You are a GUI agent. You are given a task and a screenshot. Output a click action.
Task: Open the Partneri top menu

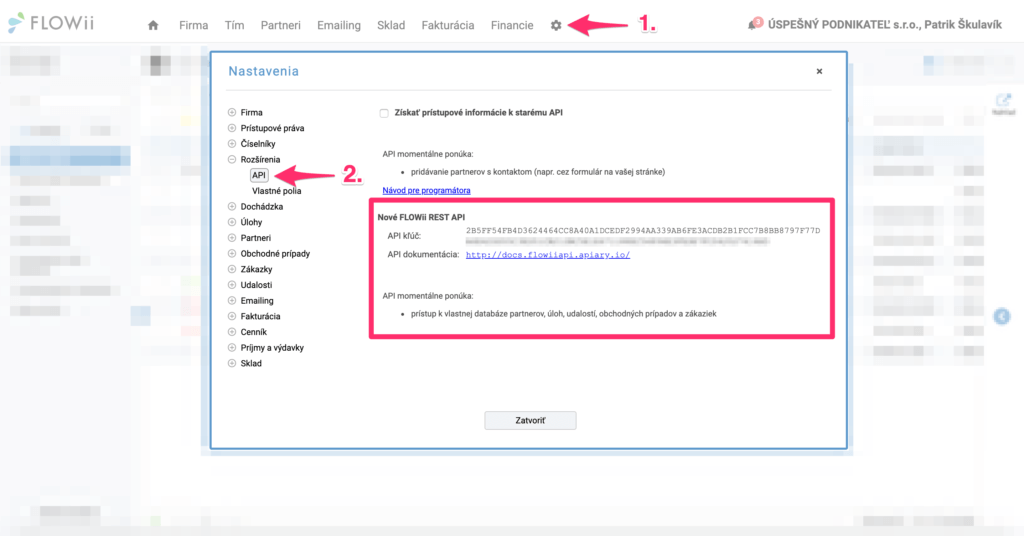[x=281, y=25]
